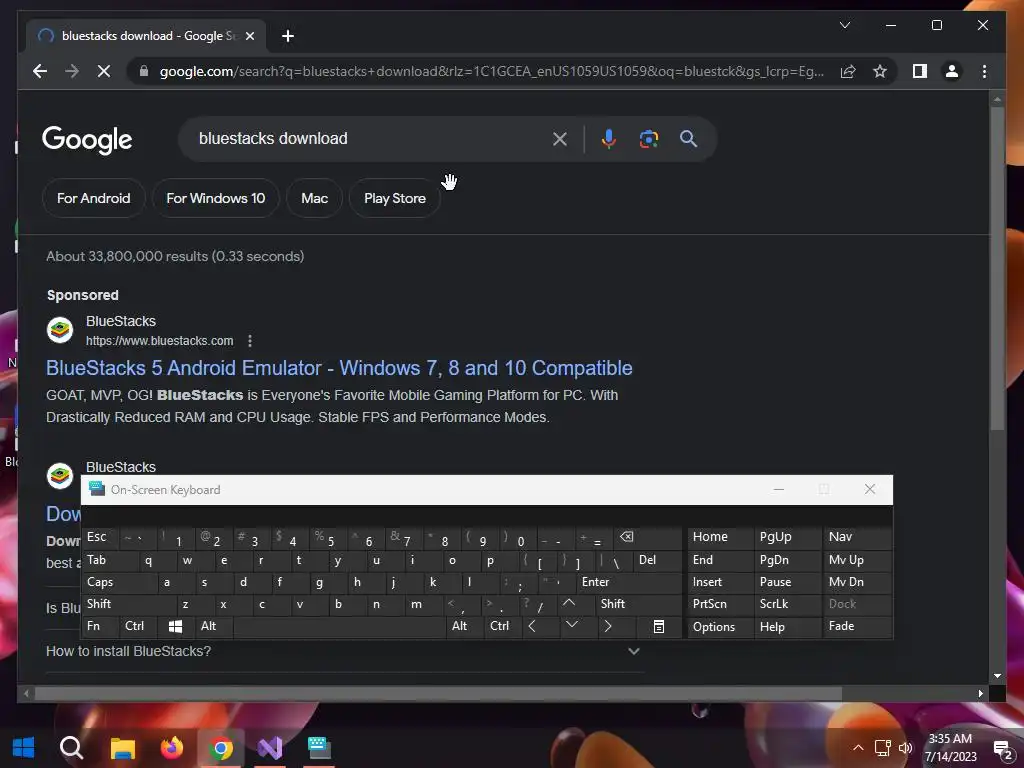The width and height of the screenshot is (1024, 768).
Task: Stop loading the page
Action: point(104,71)
